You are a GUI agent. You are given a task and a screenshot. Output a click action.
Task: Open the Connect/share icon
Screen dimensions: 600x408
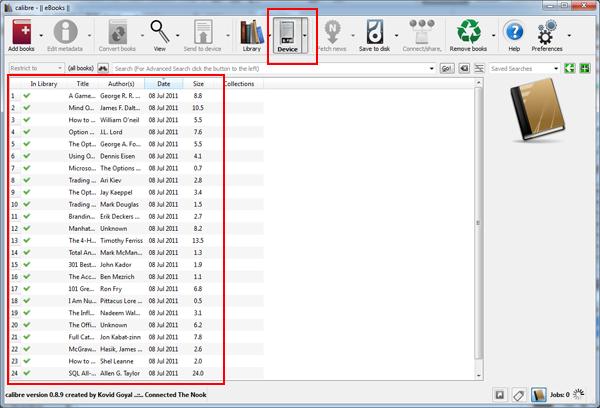422,32
